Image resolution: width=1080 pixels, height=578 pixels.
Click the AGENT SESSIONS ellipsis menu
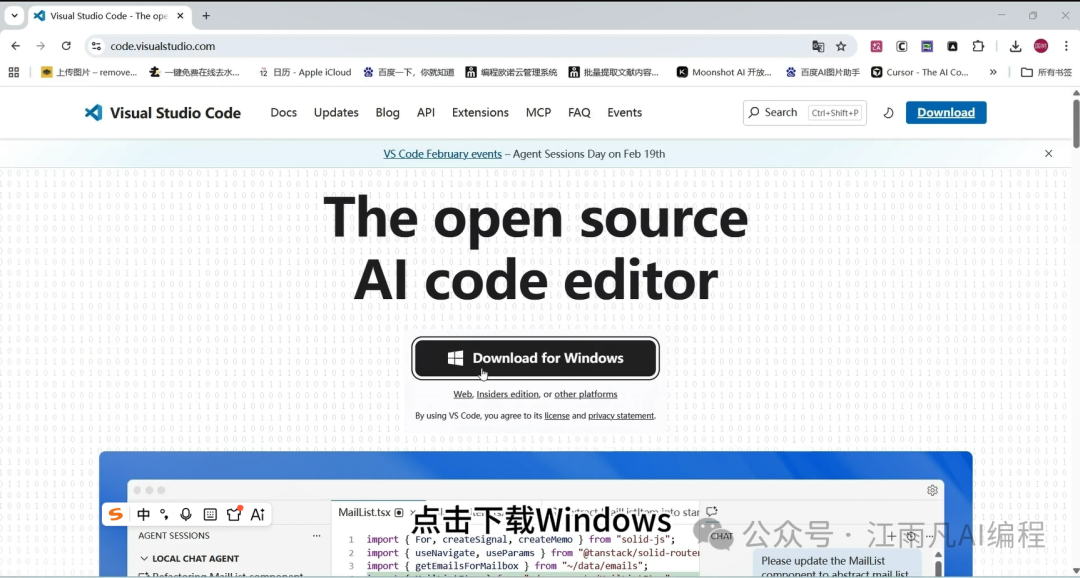(316, 535)
